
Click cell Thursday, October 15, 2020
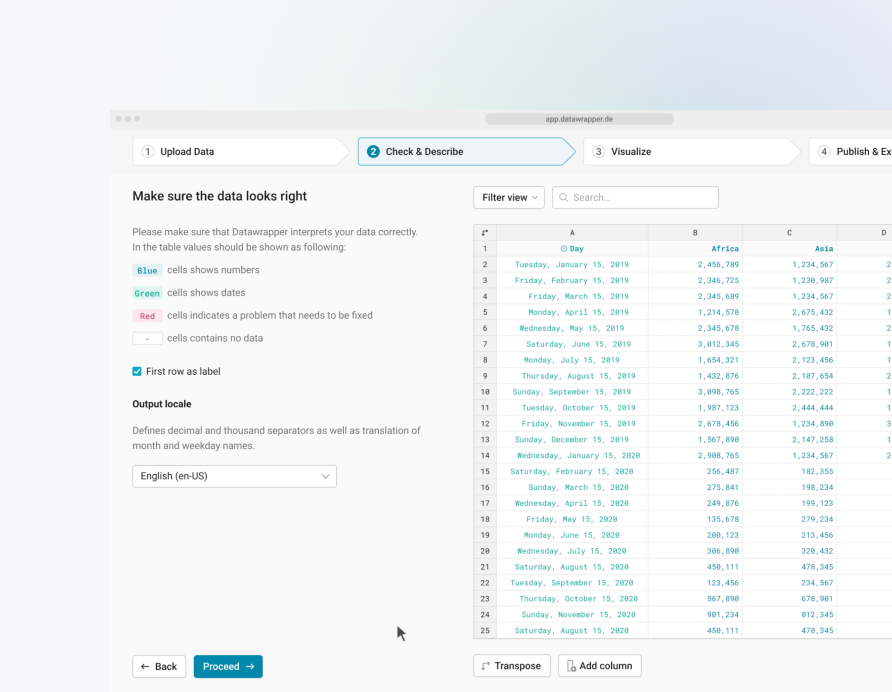pos(572,599)
